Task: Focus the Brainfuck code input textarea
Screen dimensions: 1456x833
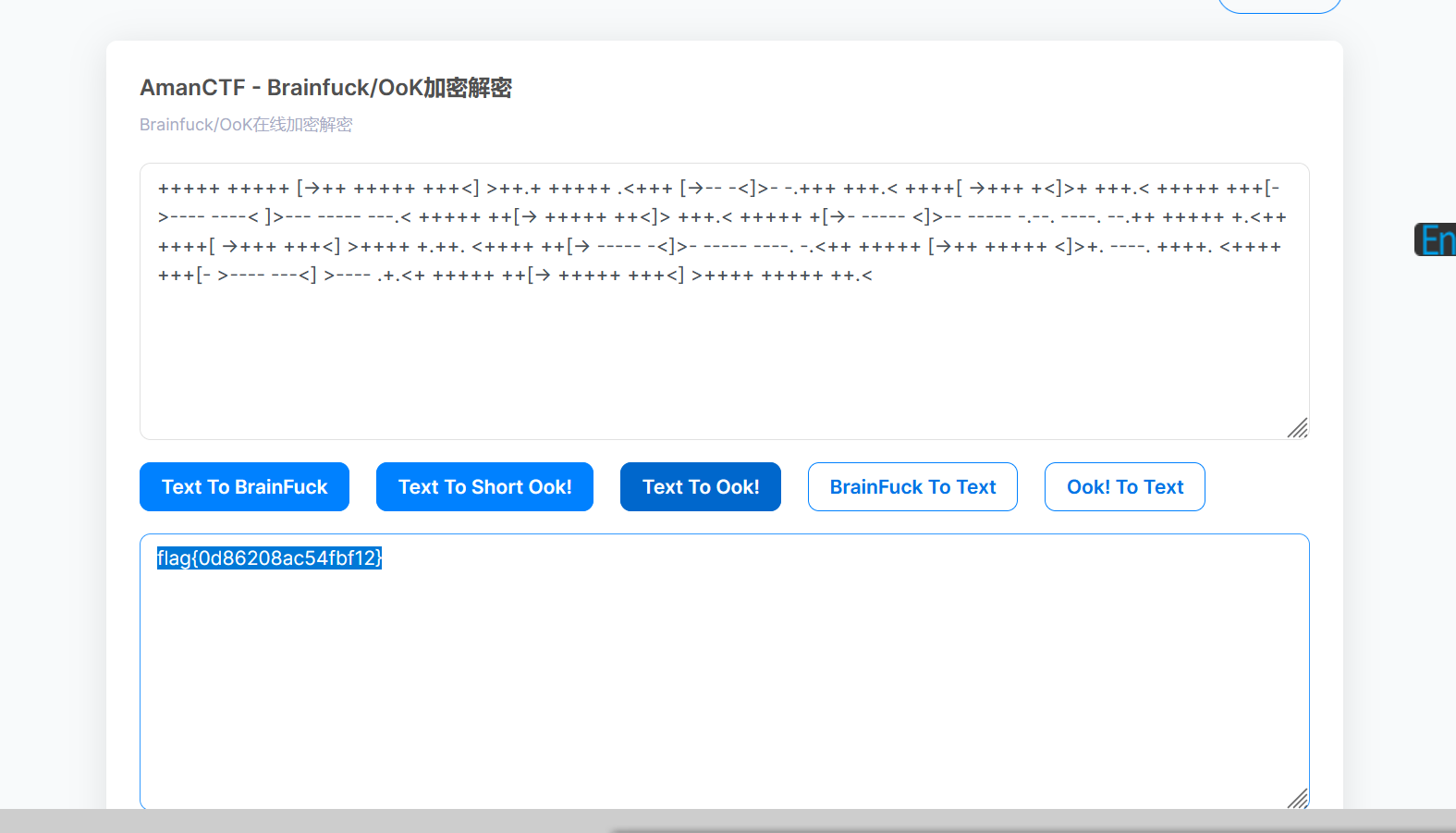Action: (724, 301)
